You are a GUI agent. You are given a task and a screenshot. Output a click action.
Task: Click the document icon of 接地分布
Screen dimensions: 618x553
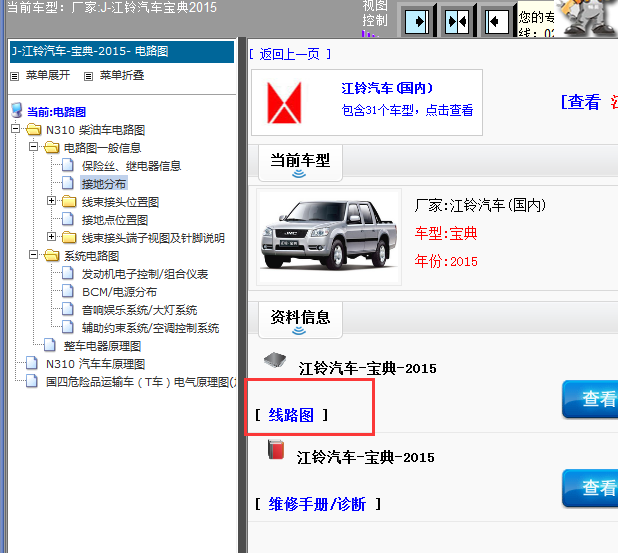pyautogui.click(x=67, y=183)
